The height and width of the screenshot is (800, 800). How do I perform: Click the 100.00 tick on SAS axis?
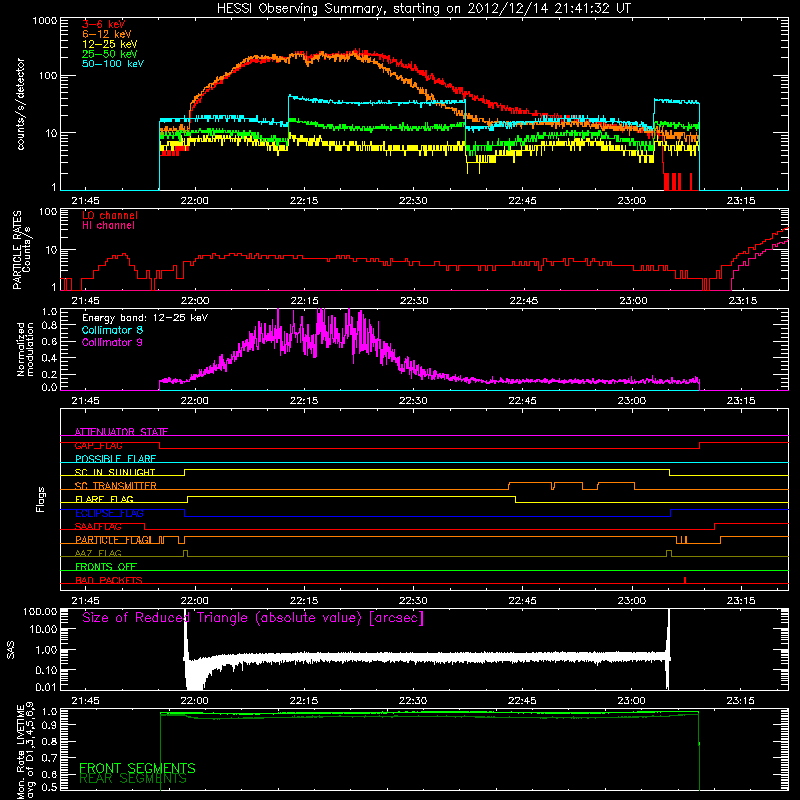click(40, 611)
